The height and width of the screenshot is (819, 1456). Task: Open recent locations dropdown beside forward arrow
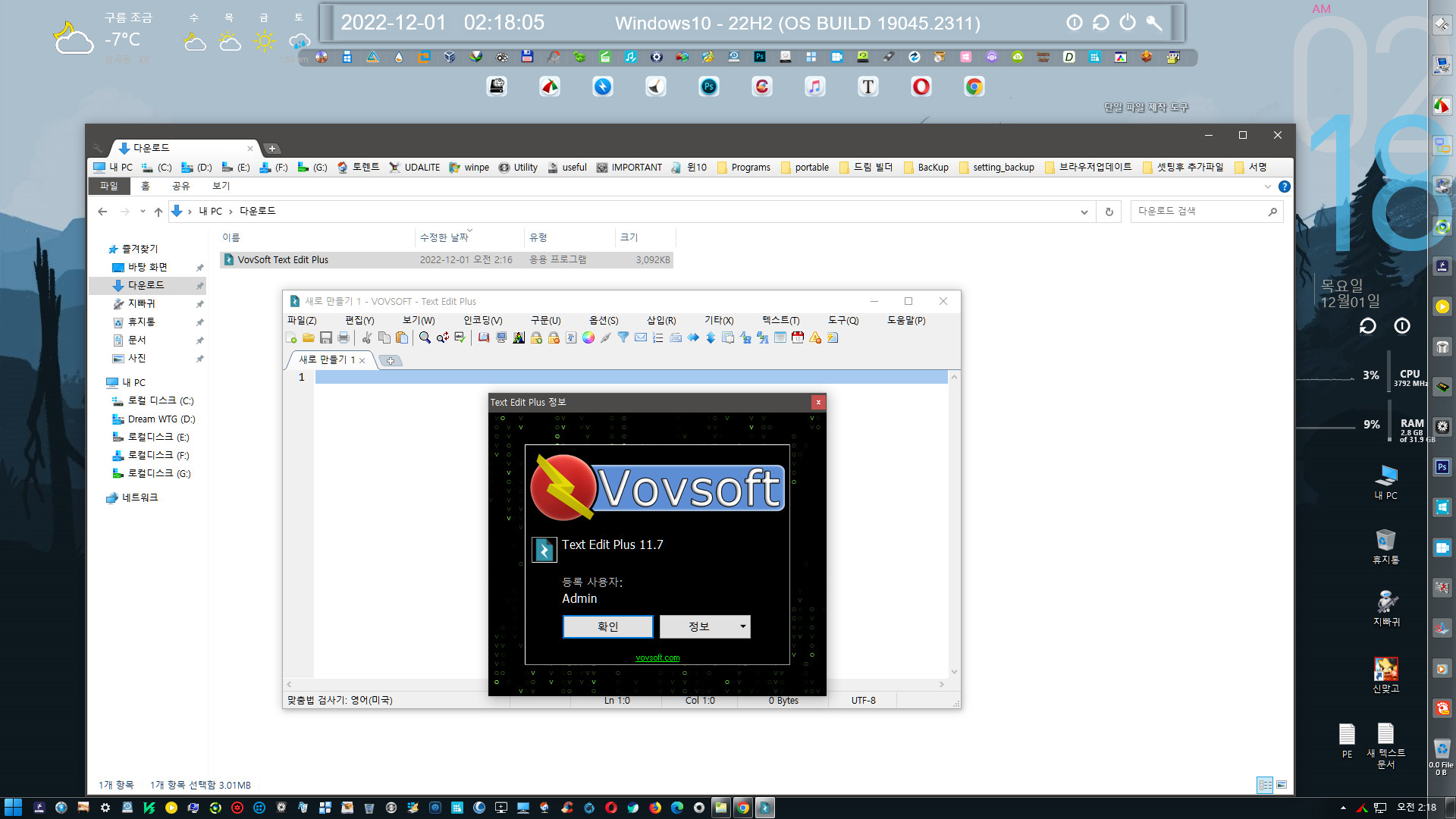coord(143,212)
